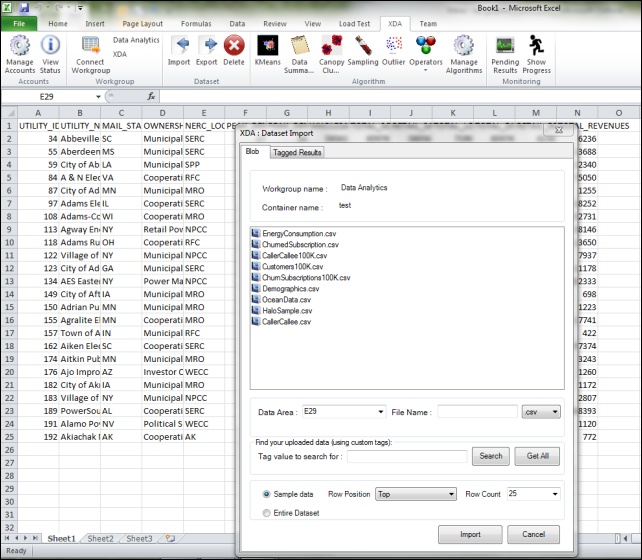Image resolution: width=642 pixels, height=560 pixels.
Task: Select column A header
Action: point(38,113)
